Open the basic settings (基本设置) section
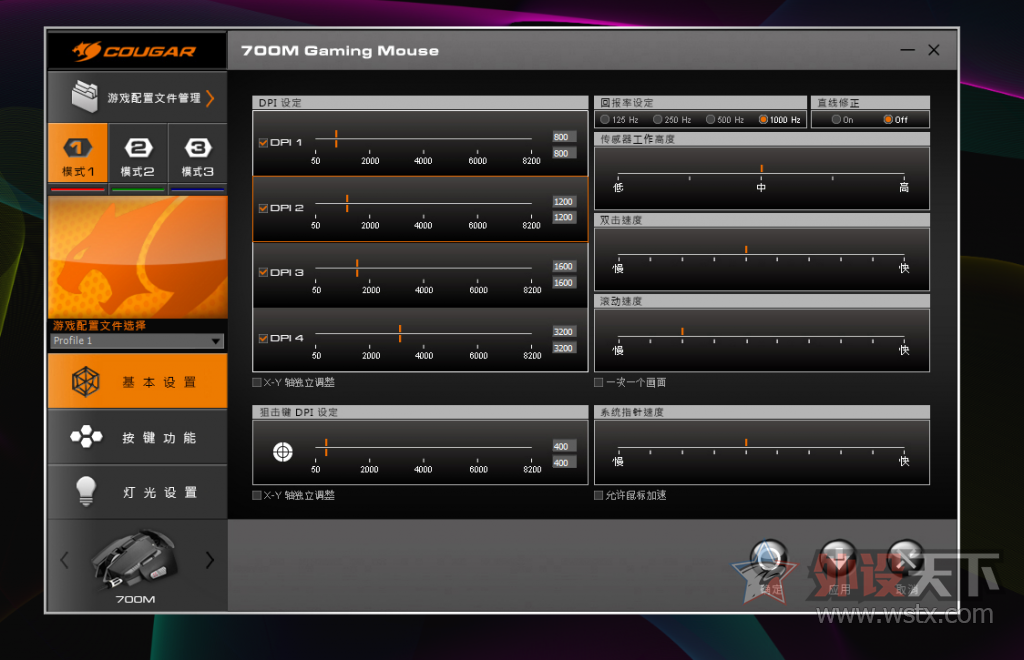 [x=138, y=381]
